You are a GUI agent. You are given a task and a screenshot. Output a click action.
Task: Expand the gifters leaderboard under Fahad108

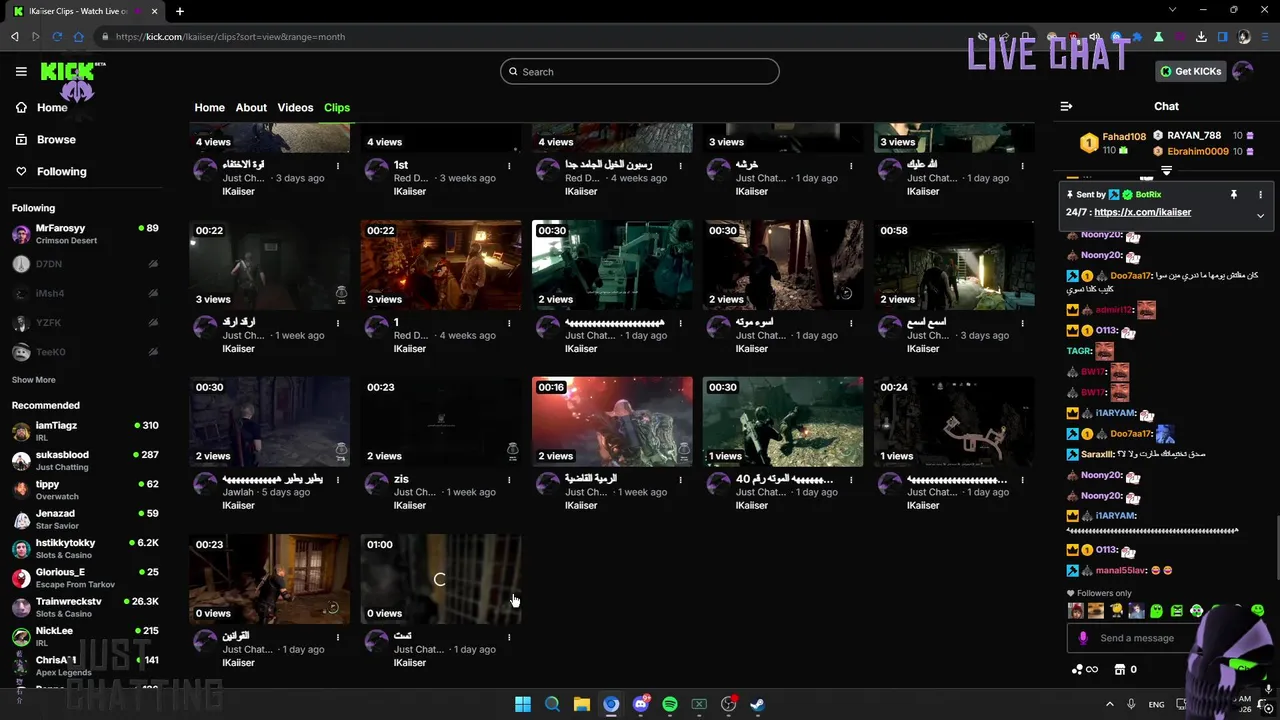[1166, 171]
